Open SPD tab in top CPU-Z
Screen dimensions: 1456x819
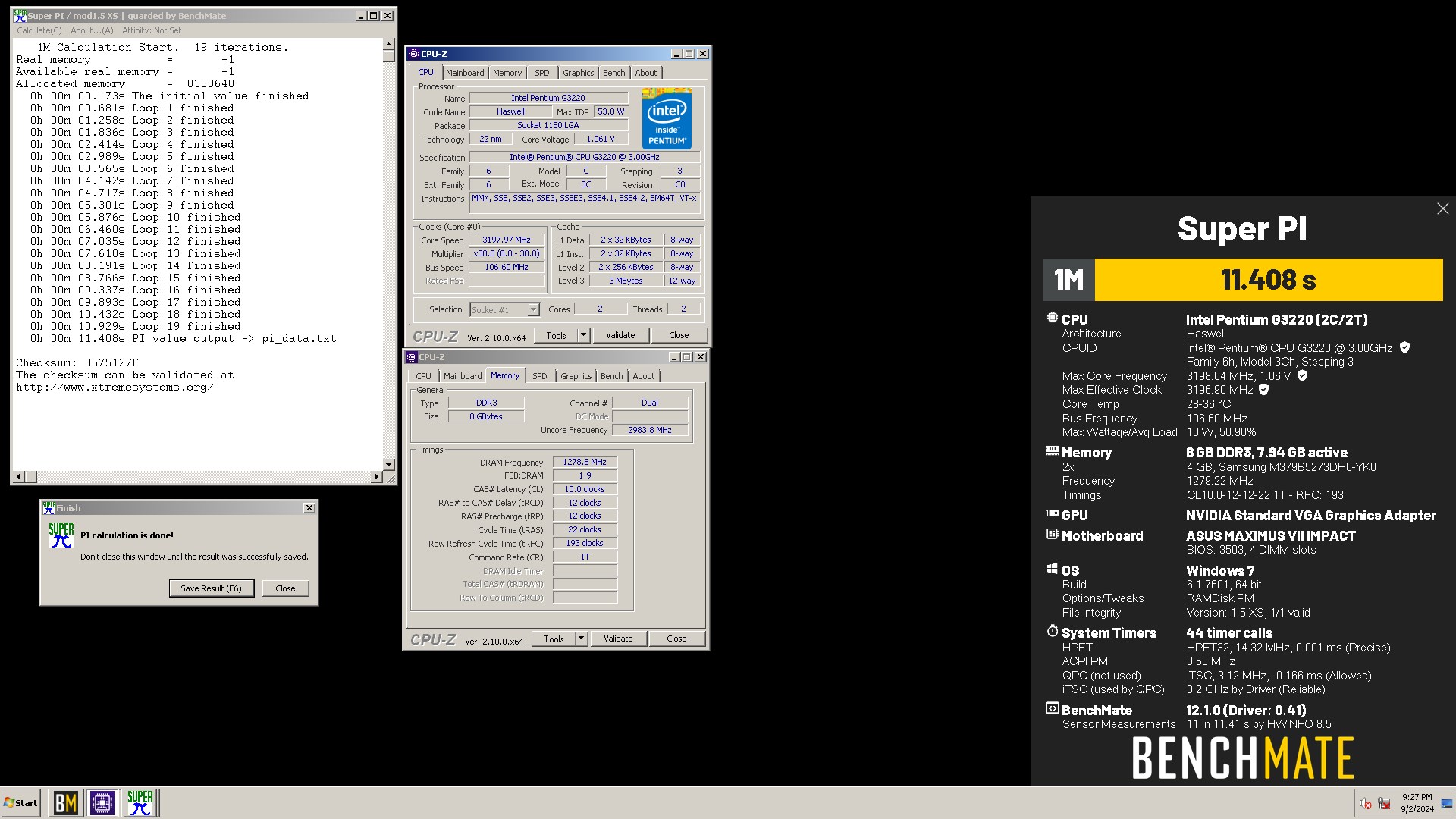tap(541, 73)
